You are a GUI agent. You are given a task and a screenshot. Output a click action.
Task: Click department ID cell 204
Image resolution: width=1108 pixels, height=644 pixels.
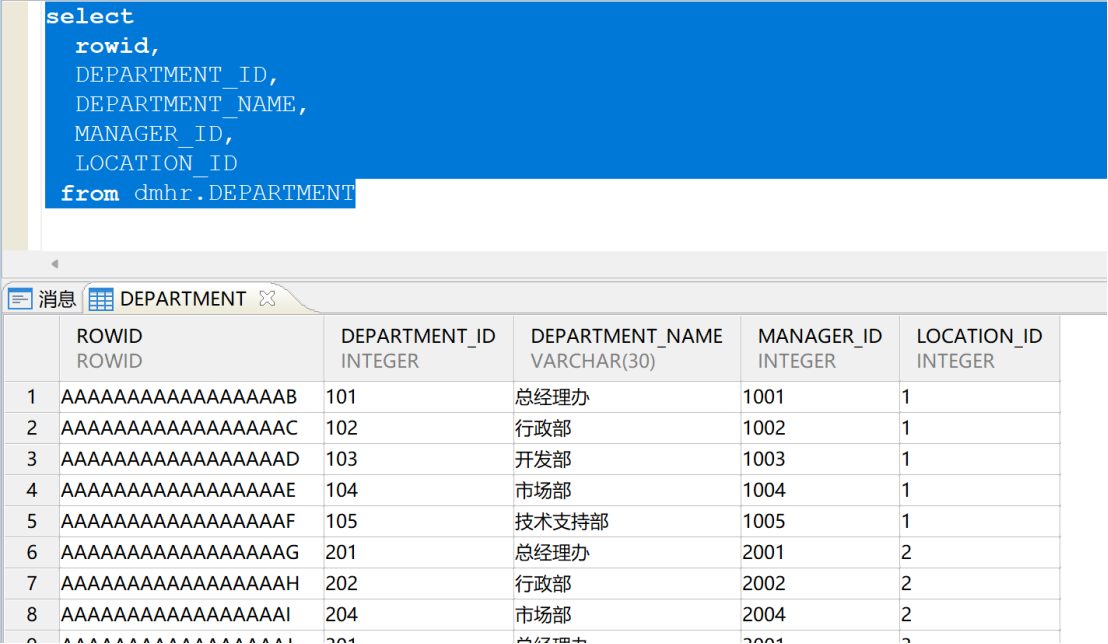tap(418, 615)
